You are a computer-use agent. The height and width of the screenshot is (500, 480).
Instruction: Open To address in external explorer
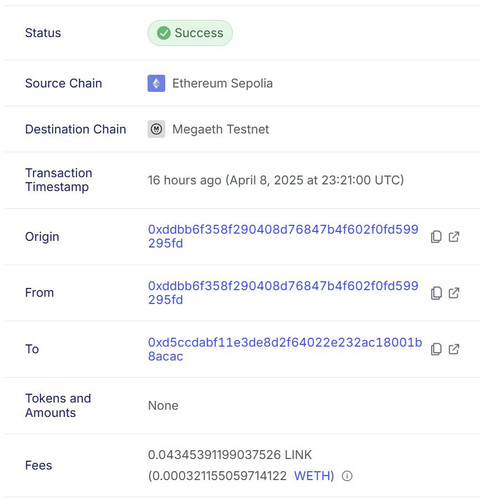454,349
